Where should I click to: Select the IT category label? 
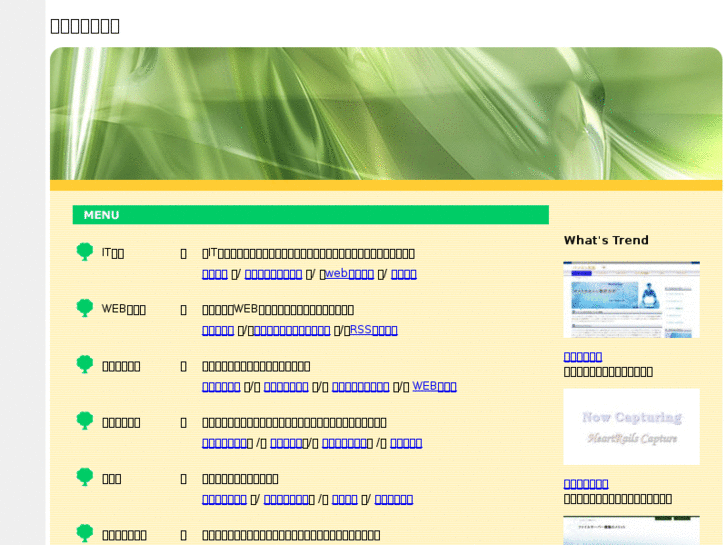(113, 253)
